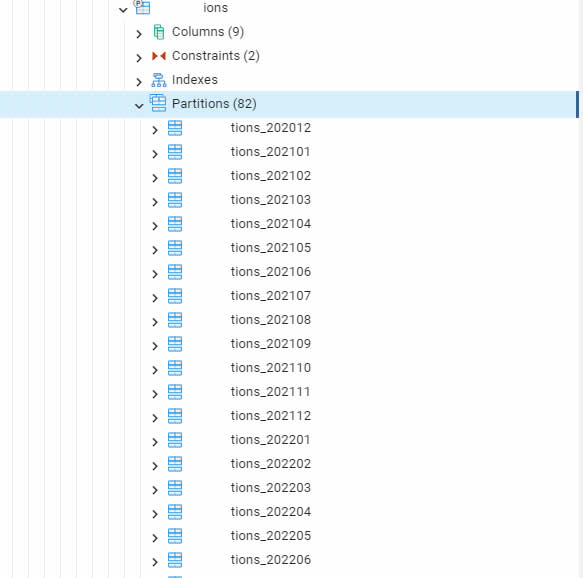Expand partition tions_202206

155,562
